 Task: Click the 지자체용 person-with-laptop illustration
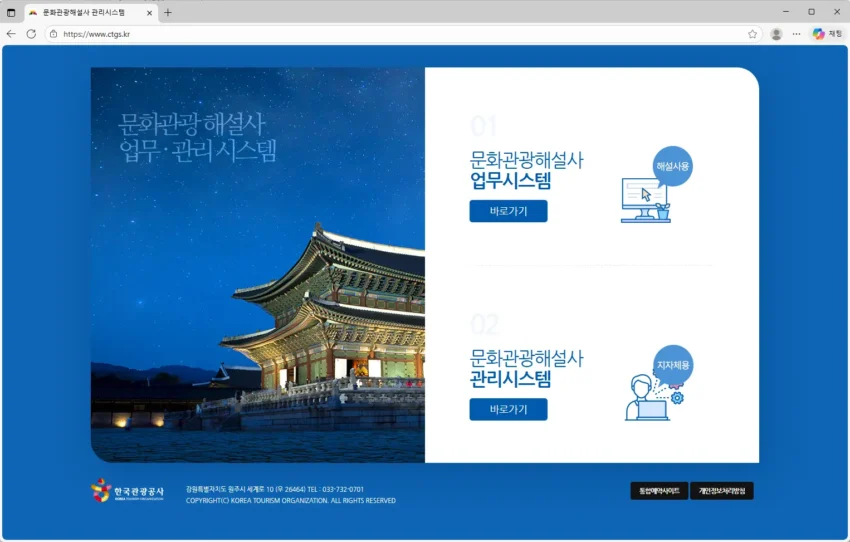point(659,383)
